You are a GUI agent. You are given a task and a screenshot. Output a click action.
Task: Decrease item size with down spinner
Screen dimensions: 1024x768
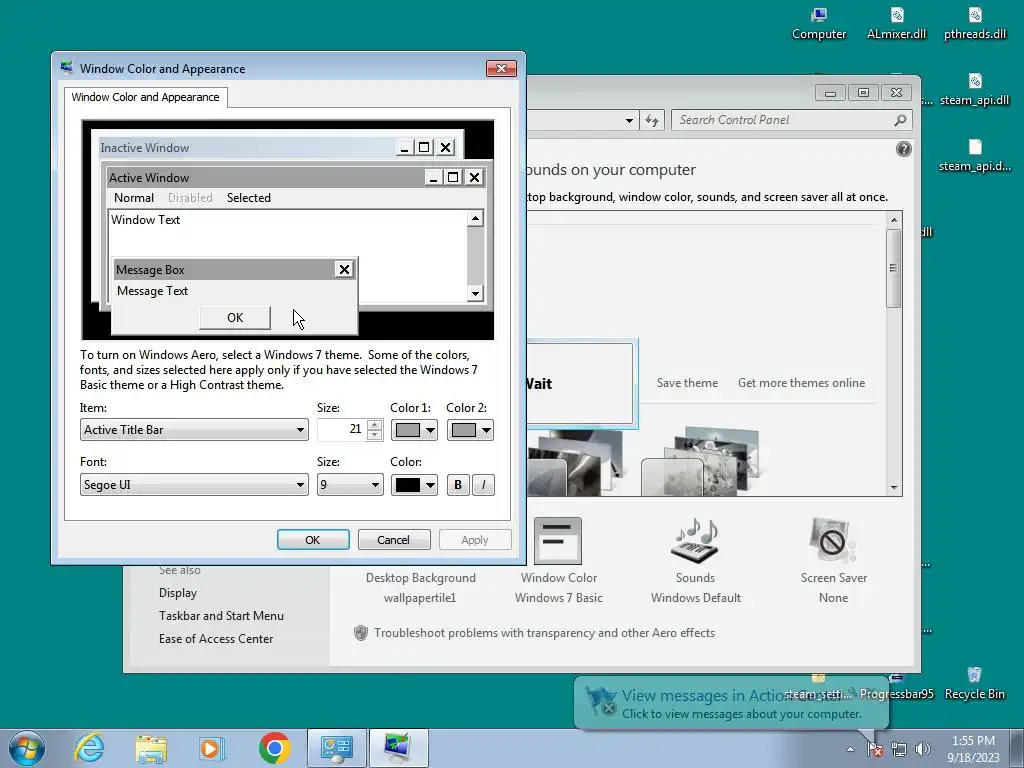(374, 435)
